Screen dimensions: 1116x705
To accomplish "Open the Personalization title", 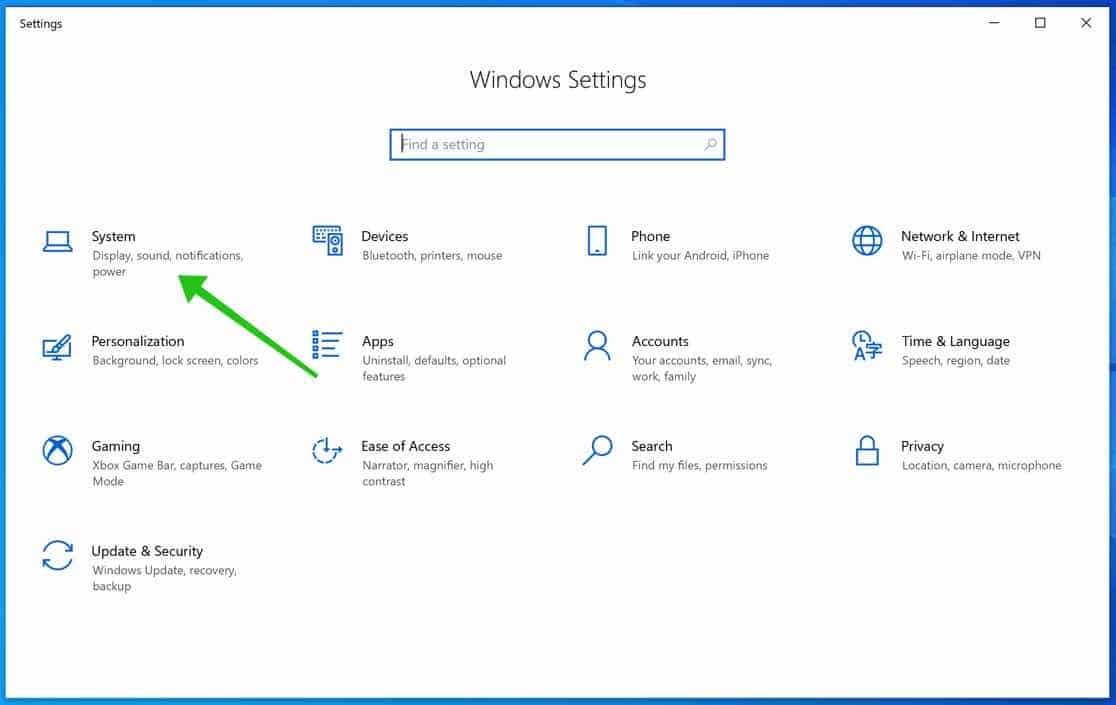I will point(137,341).
